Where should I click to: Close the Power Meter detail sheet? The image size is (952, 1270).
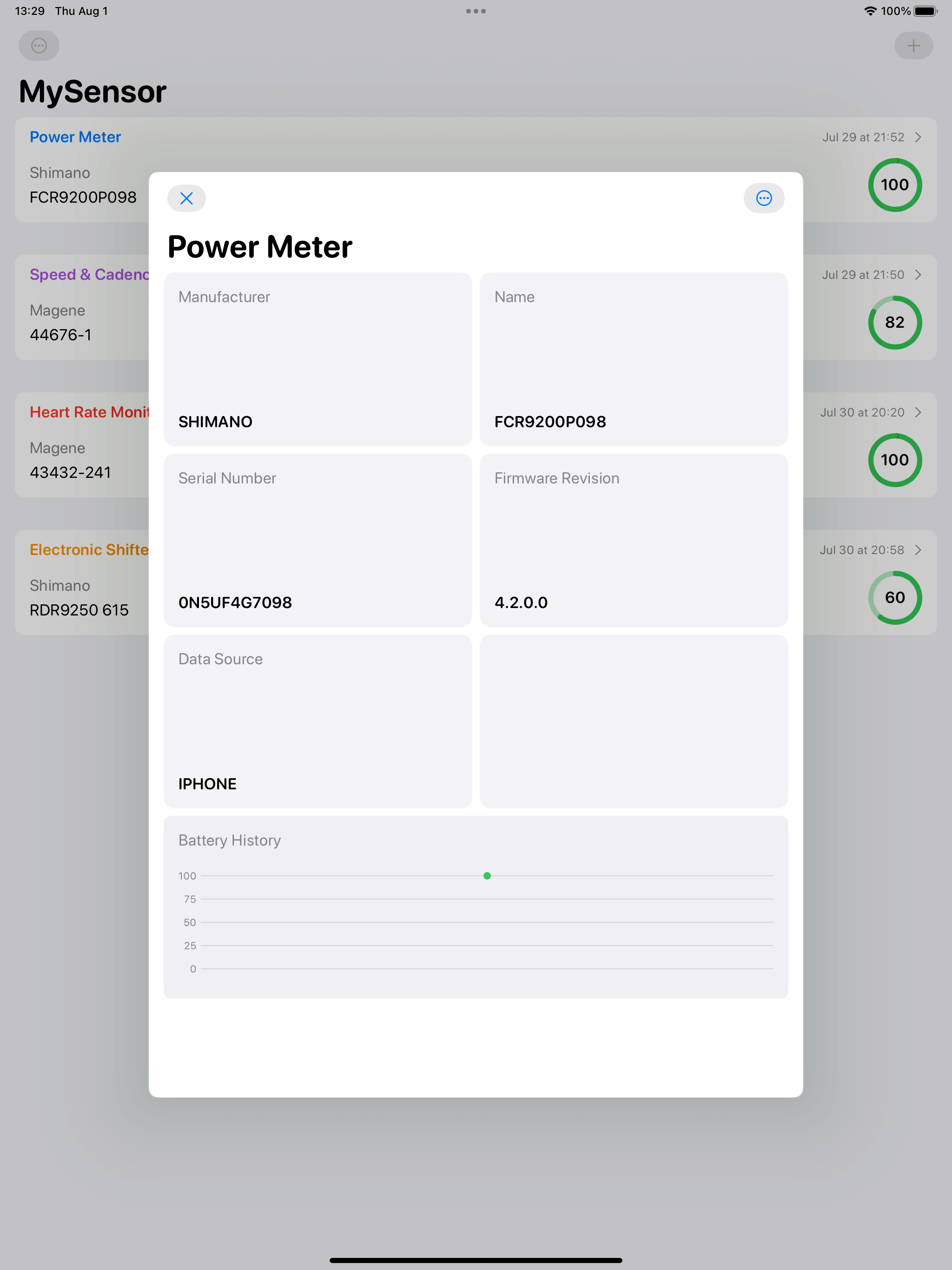coord(186,198)
